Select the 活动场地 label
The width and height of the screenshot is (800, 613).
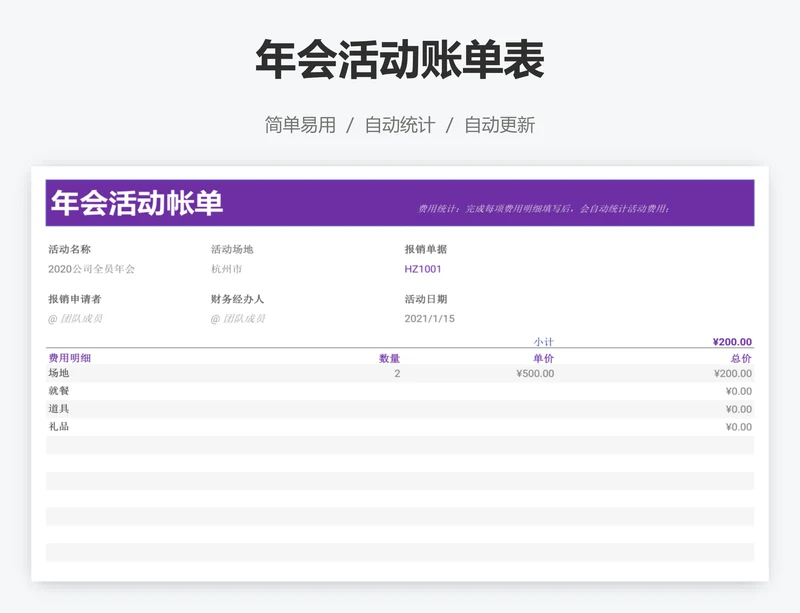tap(232, 249)
